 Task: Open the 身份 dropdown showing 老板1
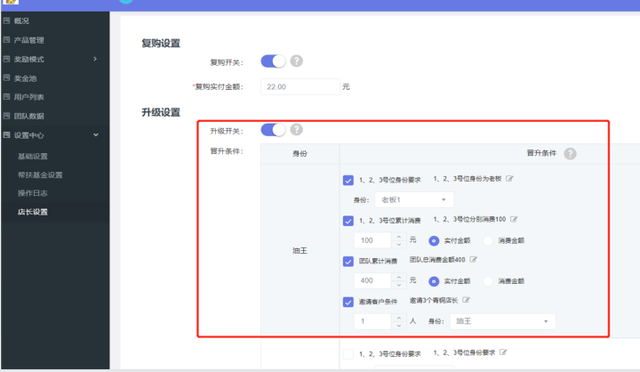pos(414,200)
